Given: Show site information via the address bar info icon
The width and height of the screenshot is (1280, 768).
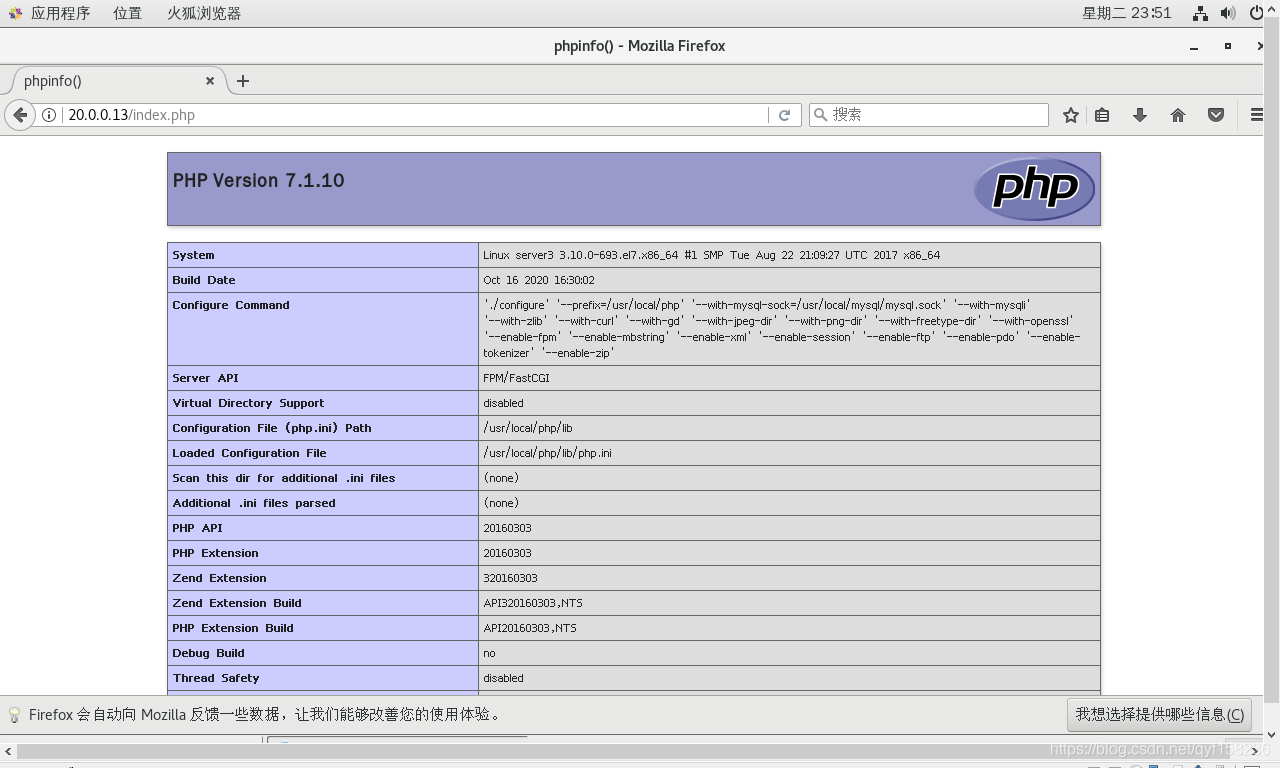Looking at the screenshot, I should click(48, 115).
